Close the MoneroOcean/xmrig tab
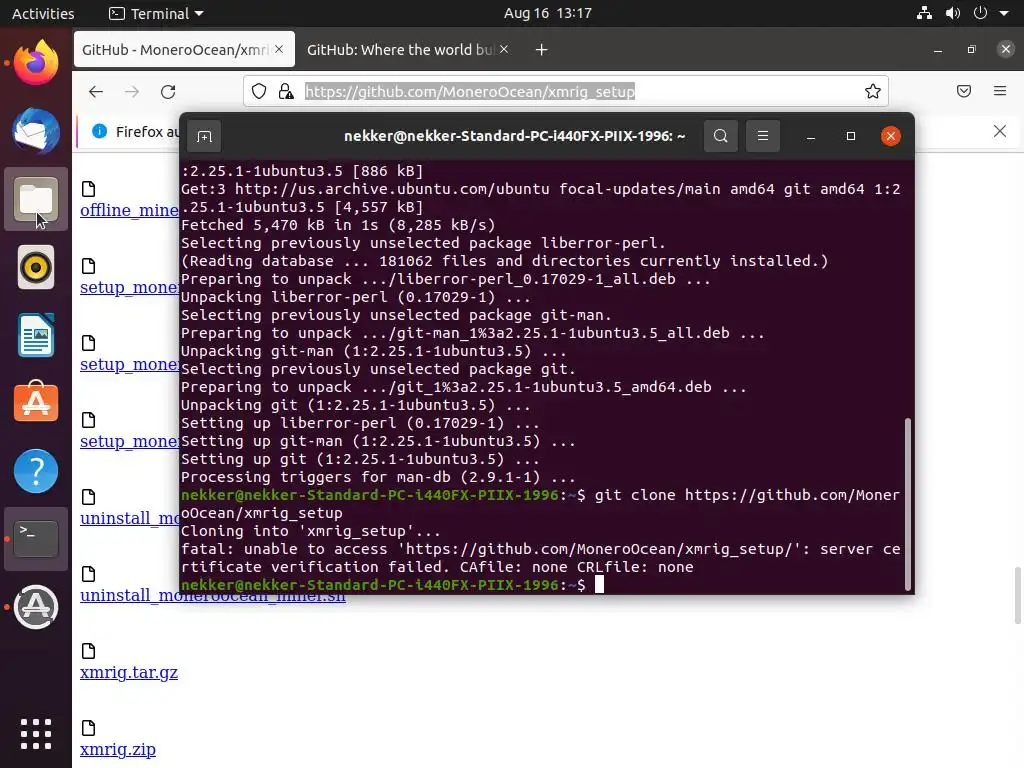1024x768 pixels. (280, 50)
